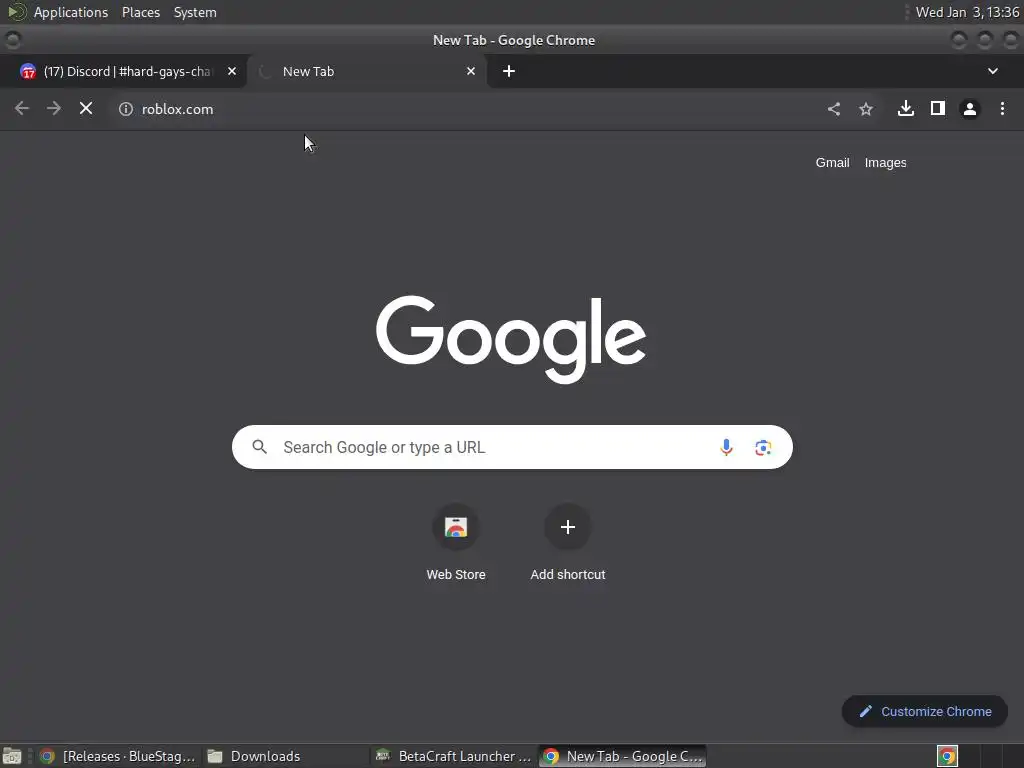This screenshot has width=1024, height=768.
Task: Focus the Search Google or type a URL box
Action: [x=512, y=447]
